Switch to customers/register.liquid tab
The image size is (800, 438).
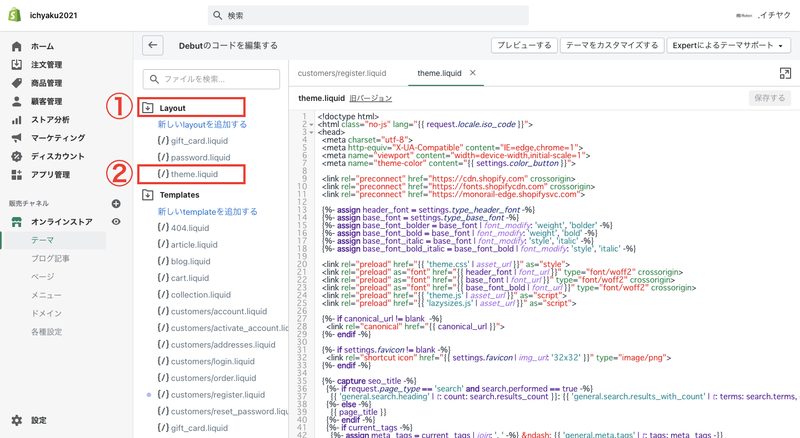click(x=342, y=73)
